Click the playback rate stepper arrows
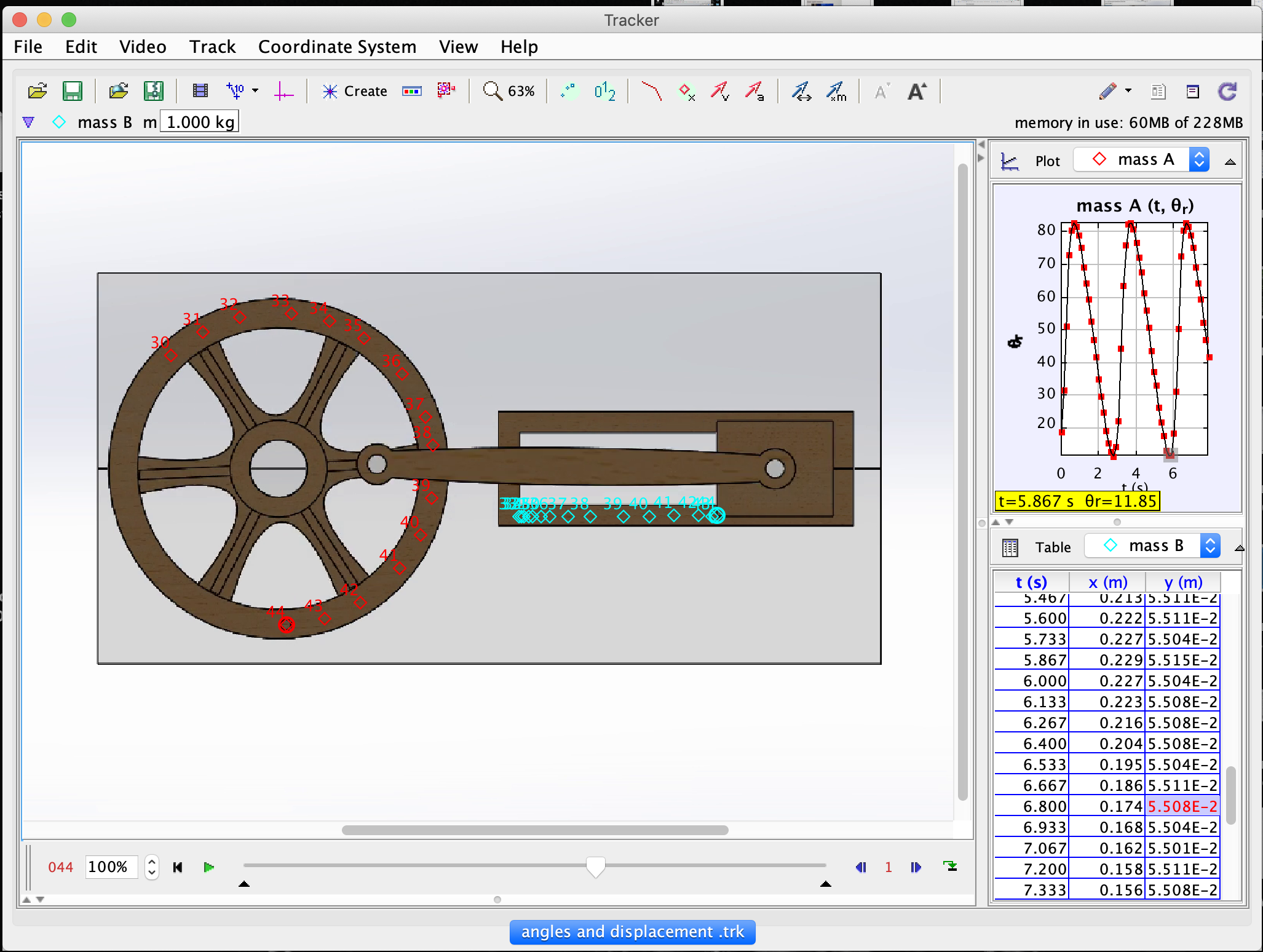The width and height of the screenshot is (1263, 952). coord(152,867)
